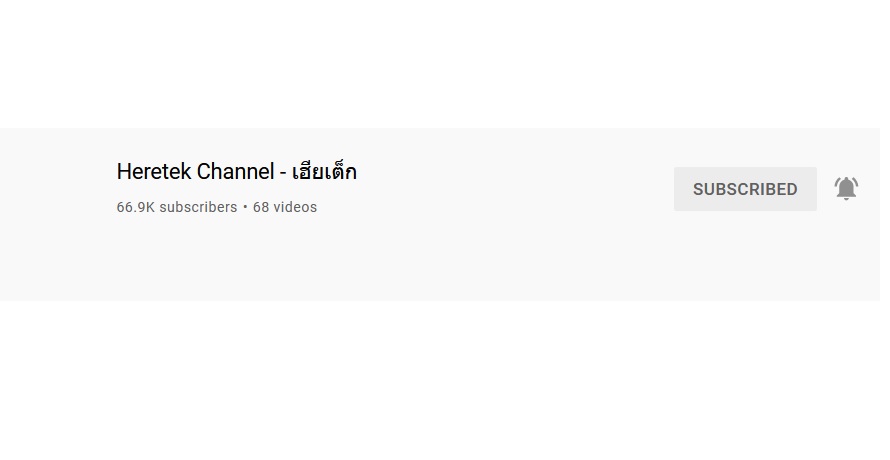Click the notification bell icon
The height and width of the screenshot is (460, 890).
click(846, 189)
